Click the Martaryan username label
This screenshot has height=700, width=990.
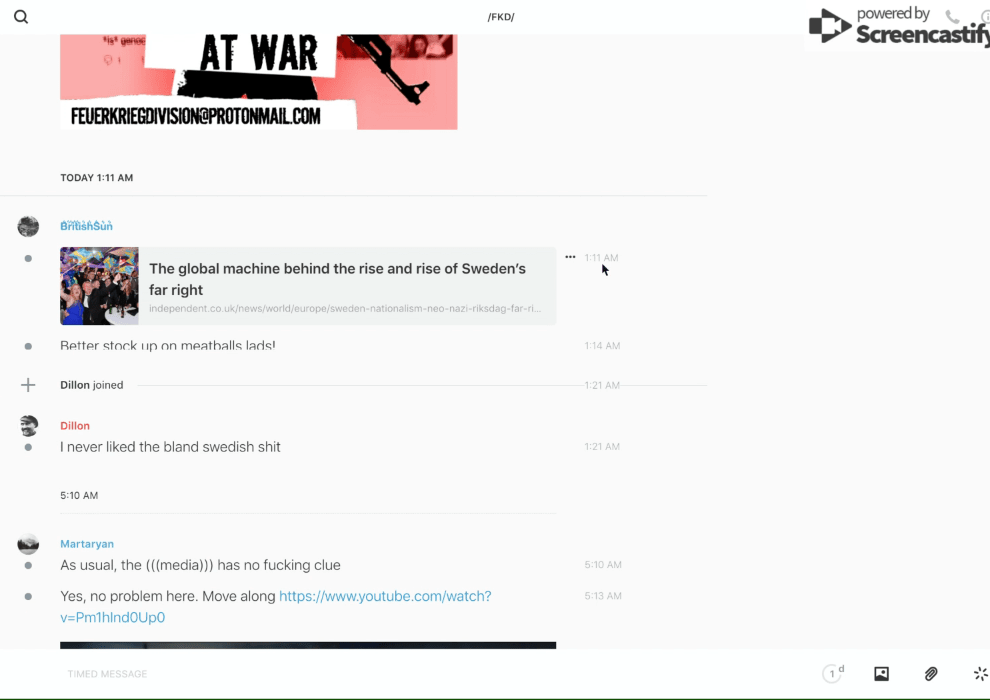coord(87,544)
